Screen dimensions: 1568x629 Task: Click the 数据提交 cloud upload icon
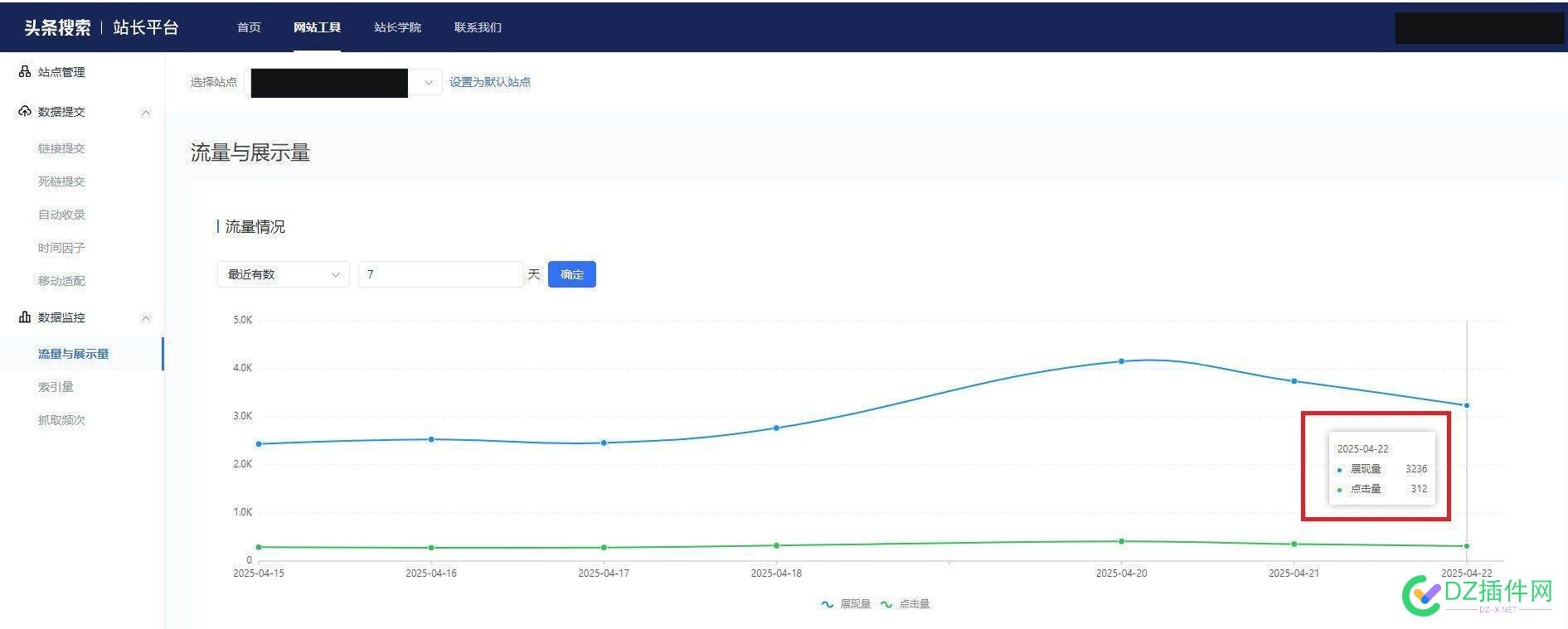coord(25,112)
